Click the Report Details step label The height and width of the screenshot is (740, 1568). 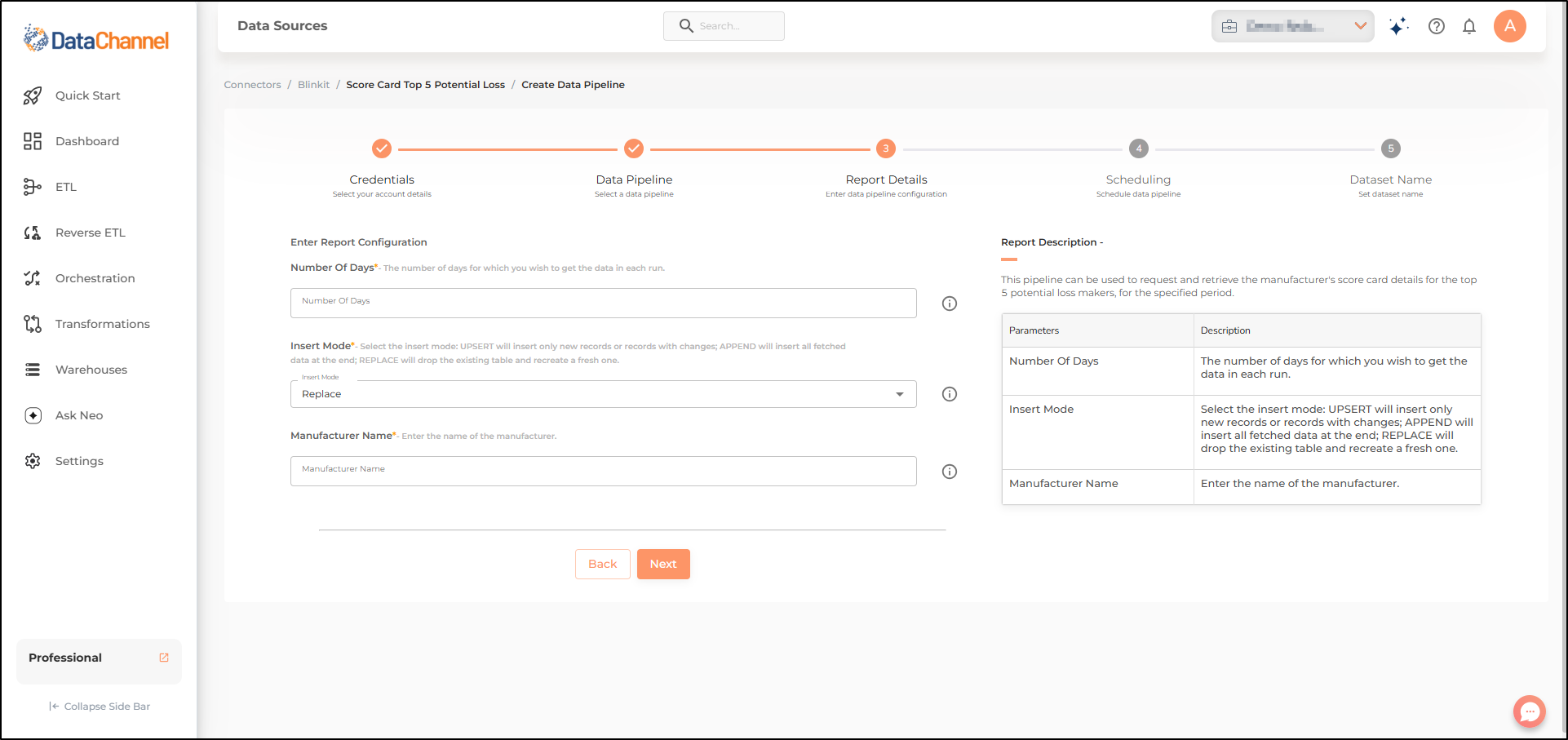click(886, 179)
